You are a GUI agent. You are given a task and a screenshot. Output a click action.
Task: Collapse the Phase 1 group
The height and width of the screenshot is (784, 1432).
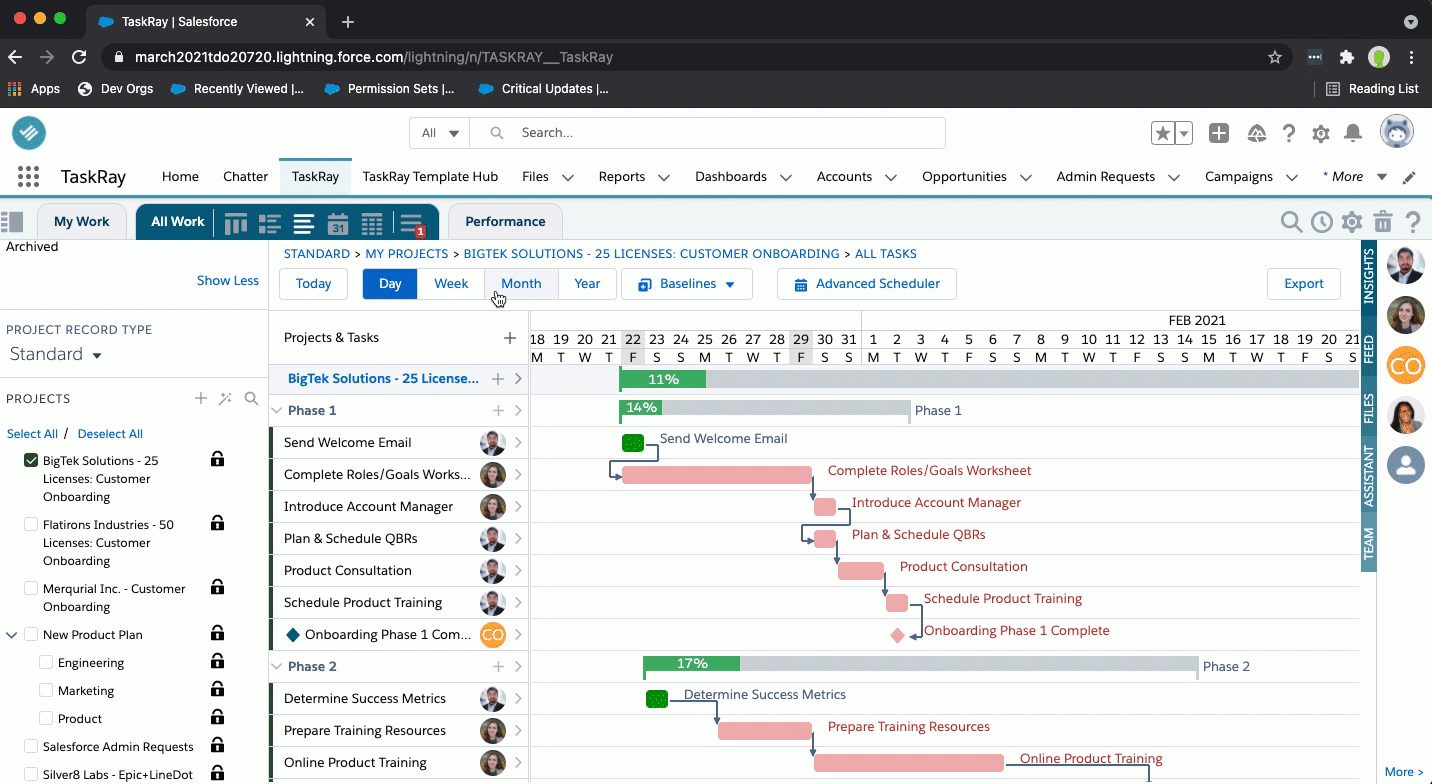pyautogui.click(x=277, y=410)
